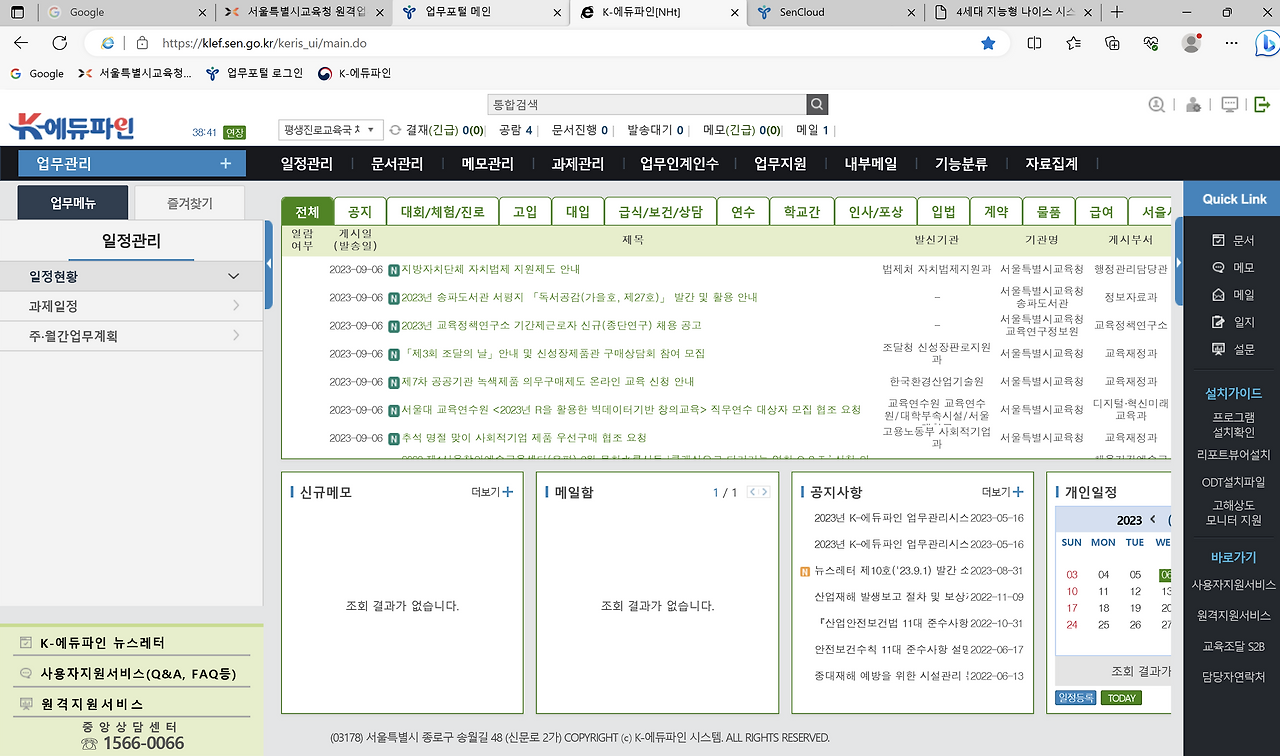Click the TODAY button under the calendar
Image resolution: width=1280 pixels, height=756 pixels.
(x=1121, y=698)
